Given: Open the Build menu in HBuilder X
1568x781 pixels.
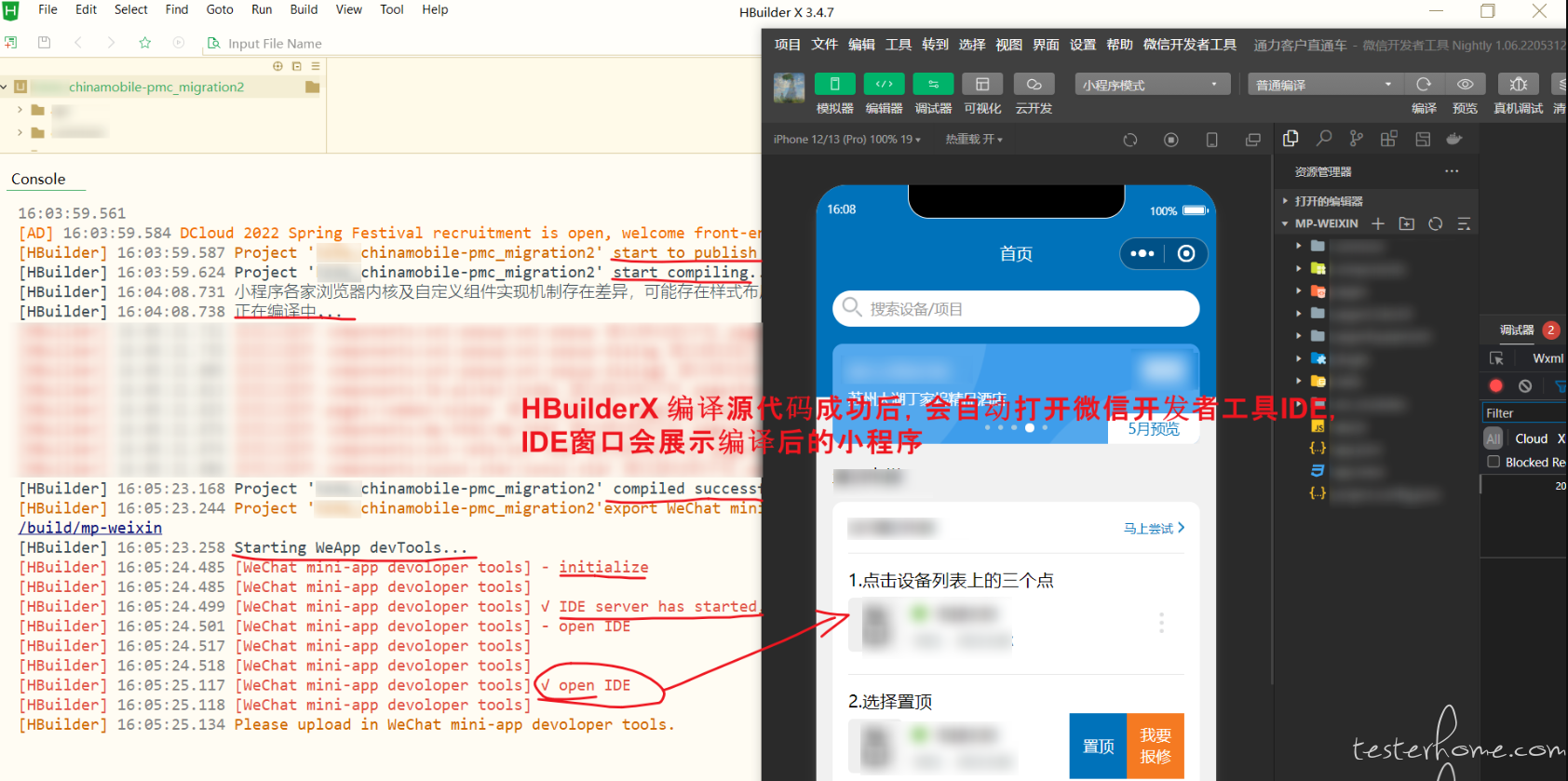Looking at the screenshot, I should (x=304, y=9).
